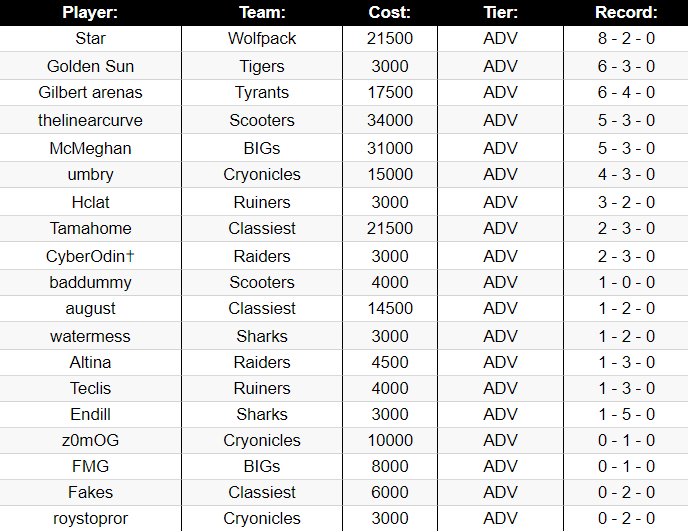Viewport: 688px width, 531px height.
Task: Click FMG's 8000 cost cell
Action: coord(390,466)
